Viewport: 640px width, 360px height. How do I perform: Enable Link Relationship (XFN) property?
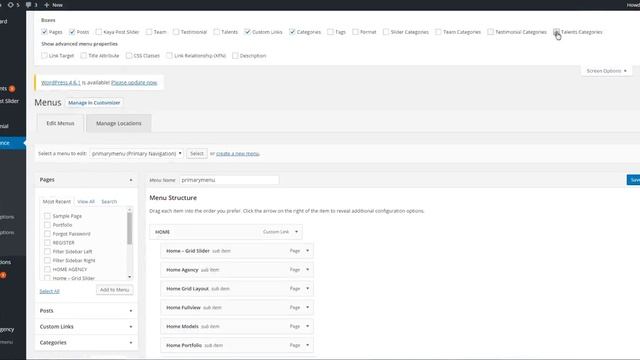169,56
